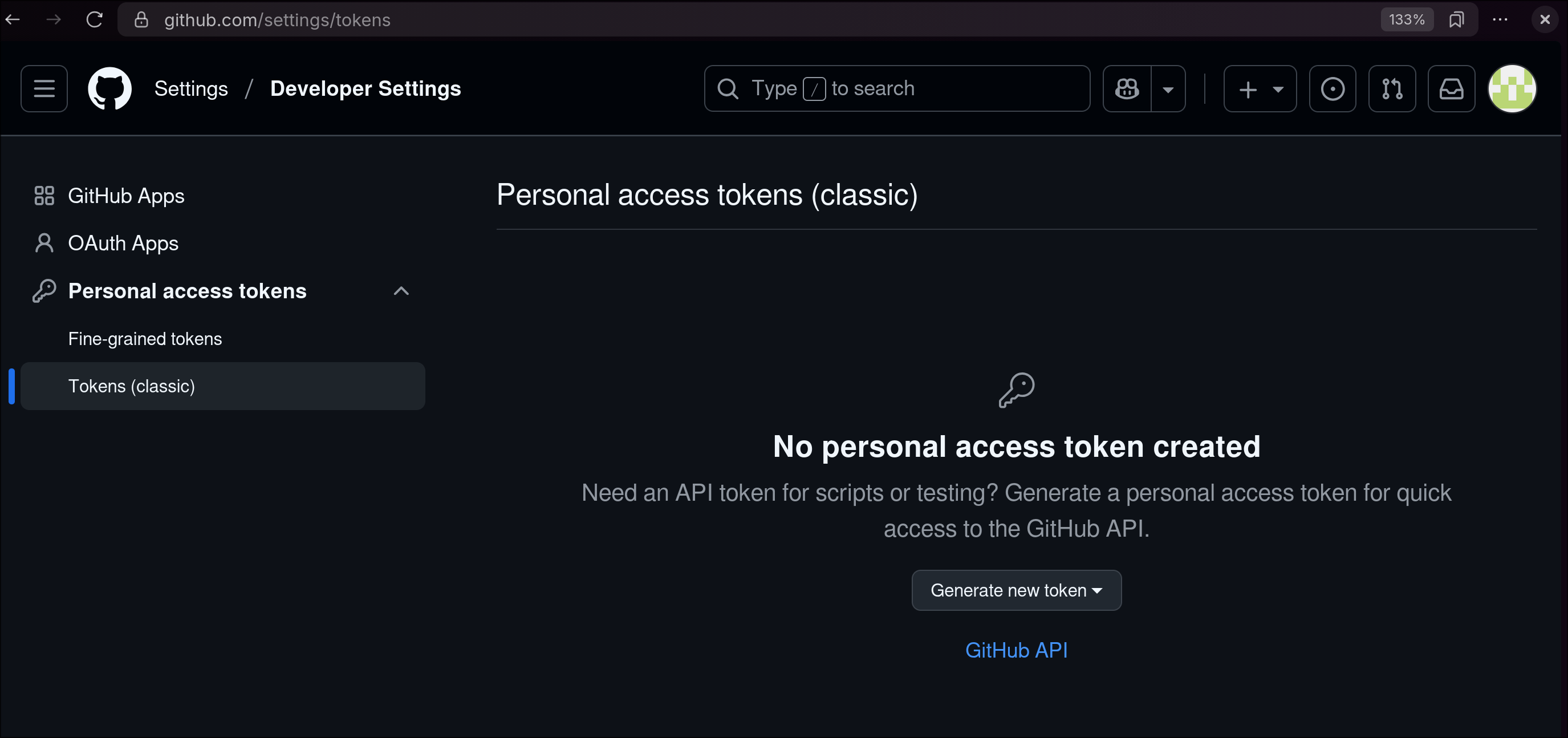Click the Settings breadcrumb link

[190, 89]
